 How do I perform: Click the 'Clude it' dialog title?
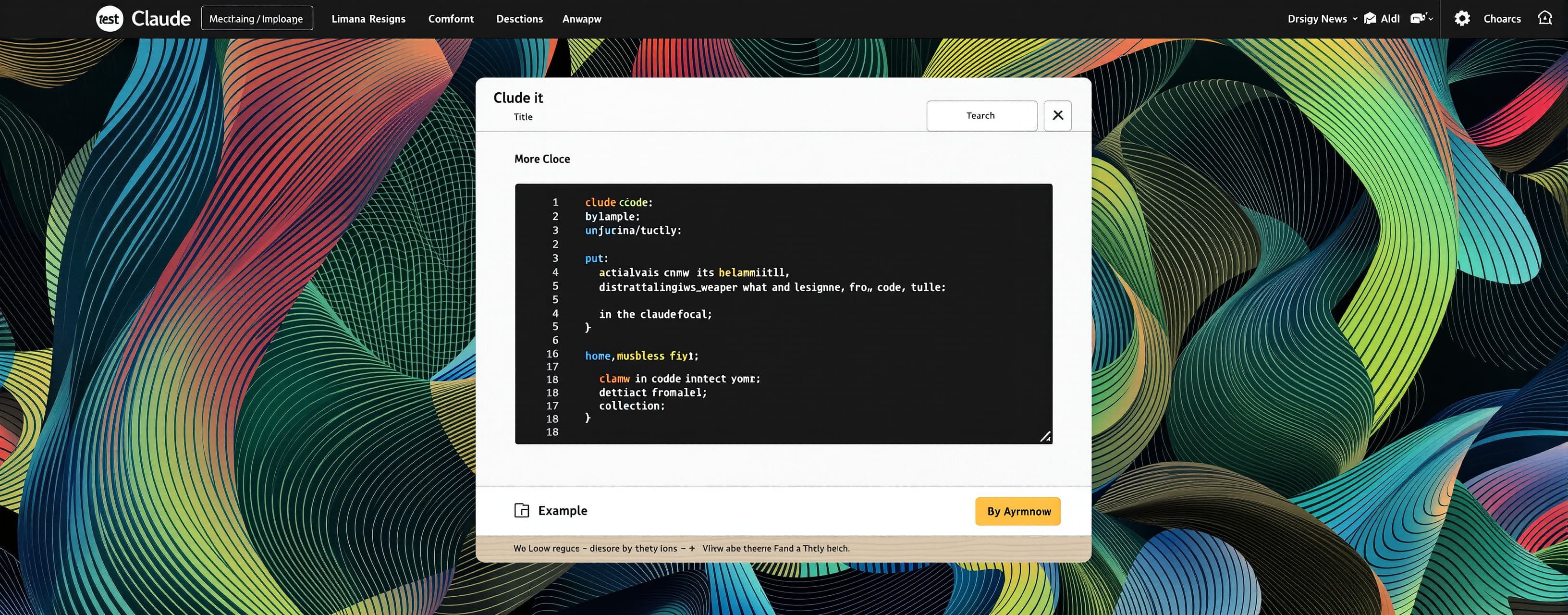click(518, 98)
